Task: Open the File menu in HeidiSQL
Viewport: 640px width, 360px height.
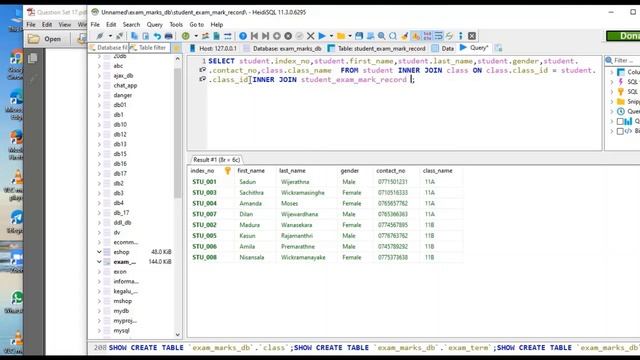Action: click(x=95, y=24)
